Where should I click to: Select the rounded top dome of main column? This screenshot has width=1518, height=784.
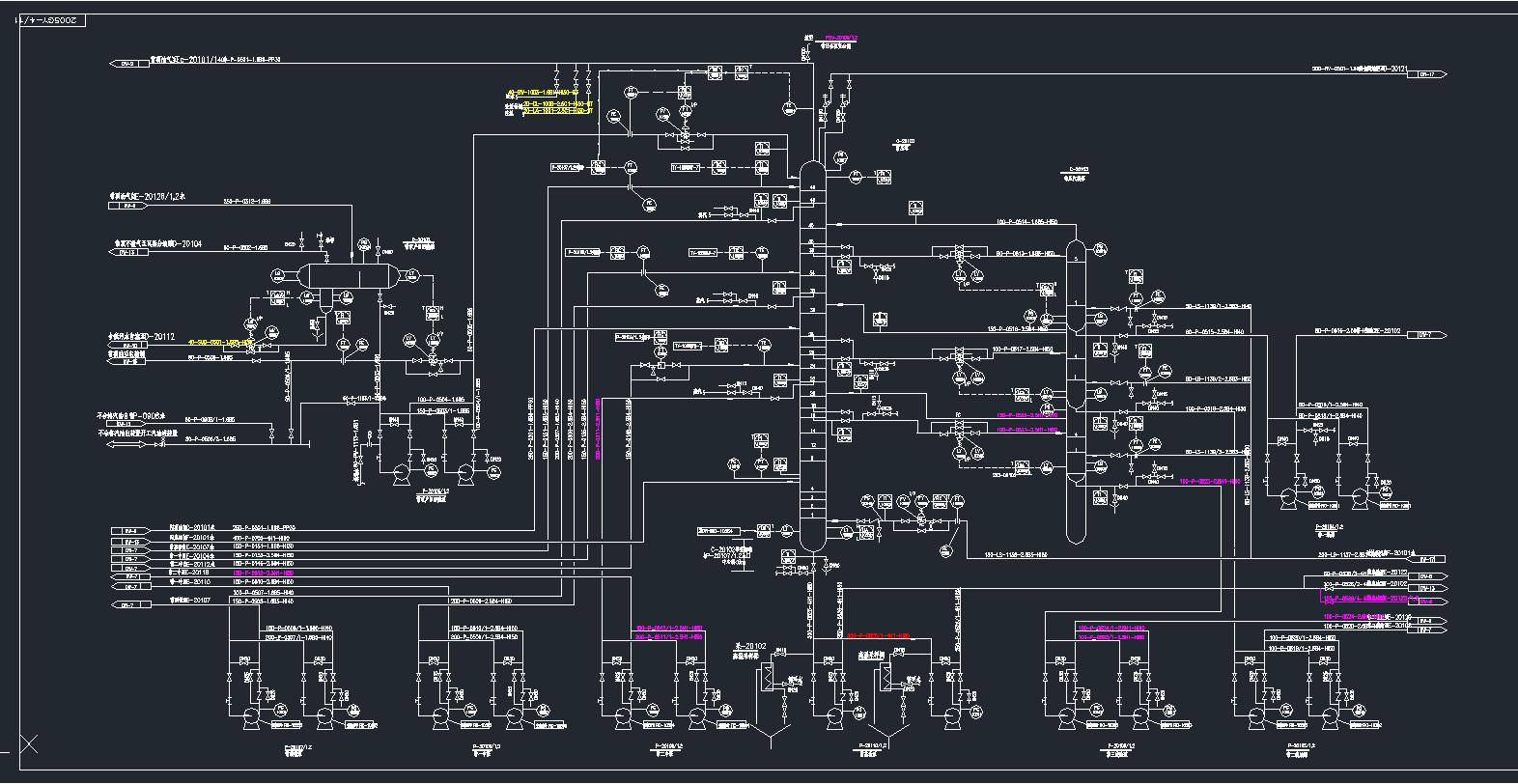click(813, 170)
